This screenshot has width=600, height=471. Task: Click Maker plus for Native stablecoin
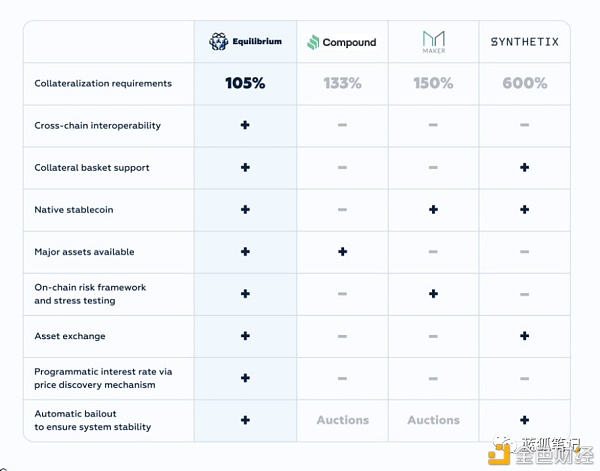(x=434, y=209)
